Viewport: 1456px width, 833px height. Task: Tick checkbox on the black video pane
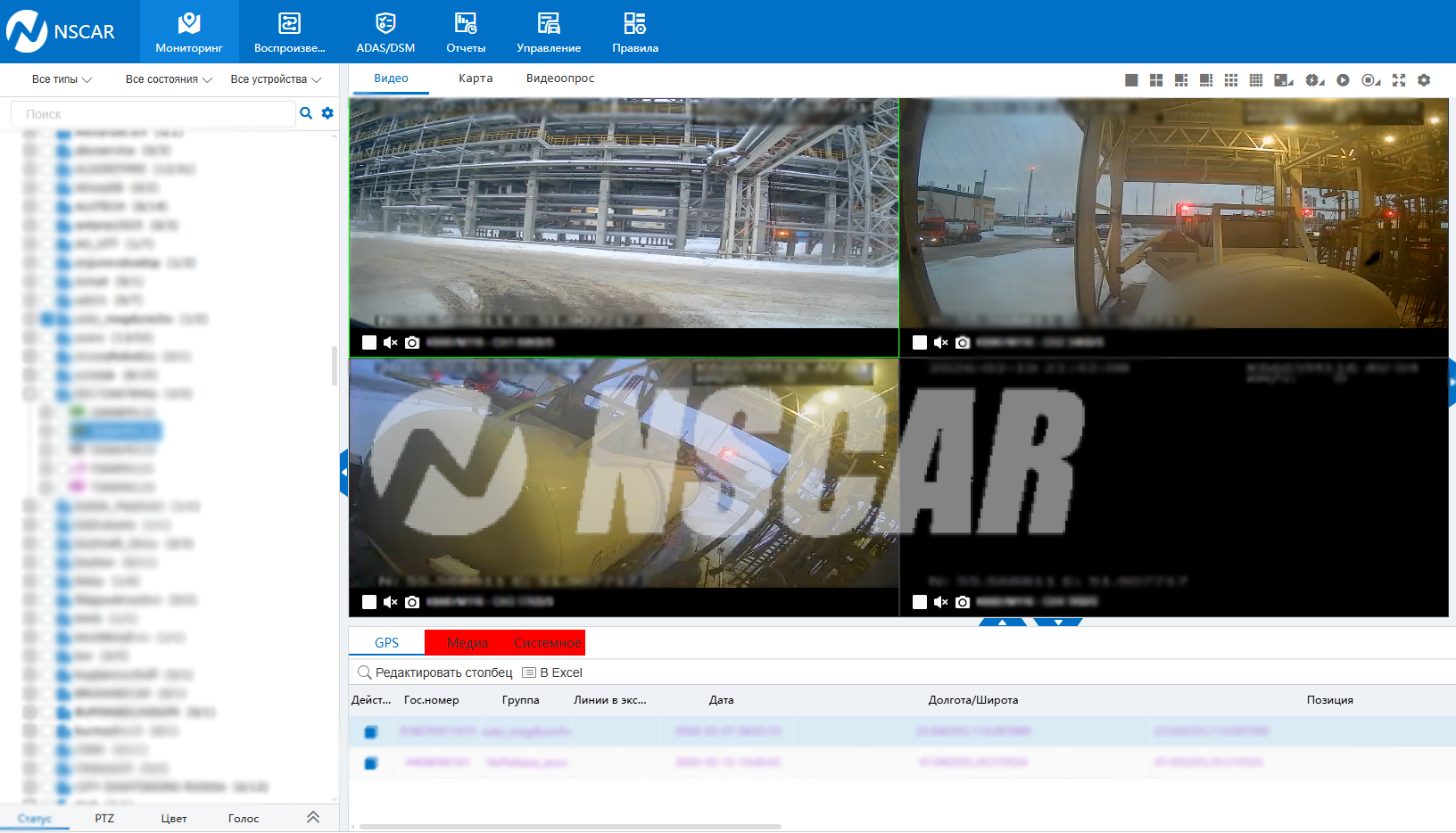(920, 602)
